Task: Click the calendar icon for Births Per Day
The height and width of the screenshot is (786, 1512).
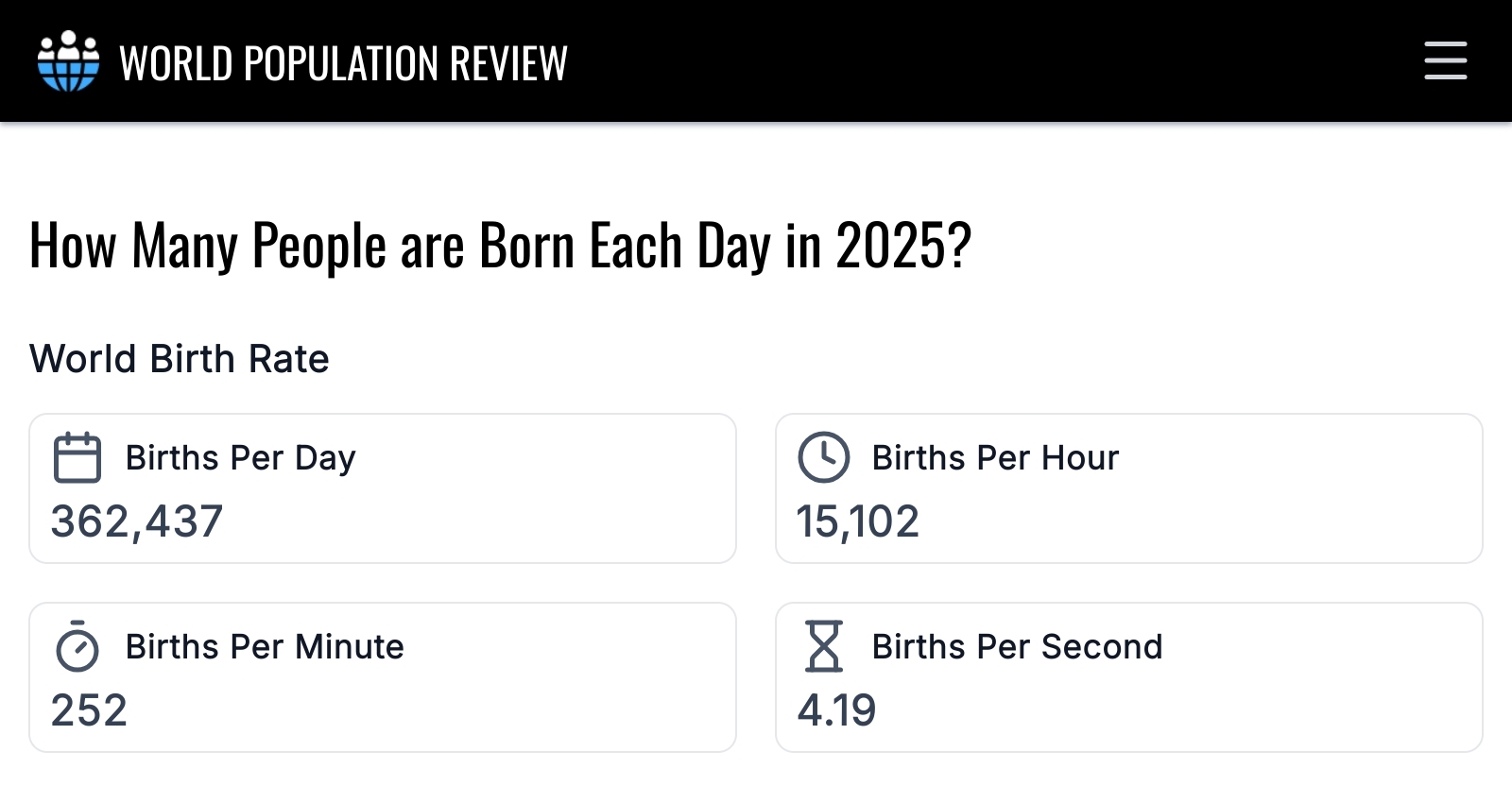Action: click(77, 458)
